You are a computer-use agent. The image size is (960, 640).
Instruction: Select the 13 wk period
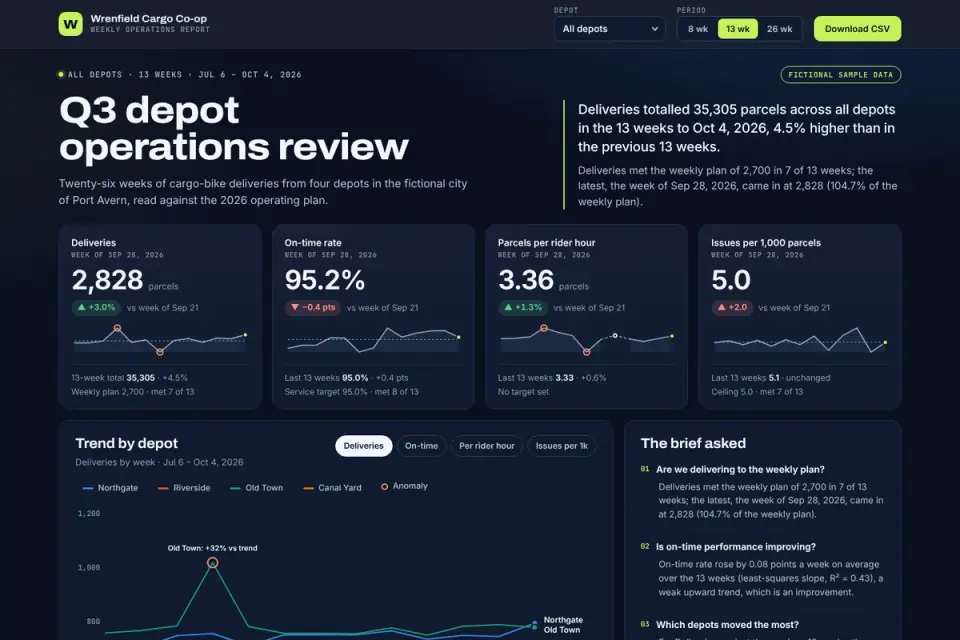(737, 29)
